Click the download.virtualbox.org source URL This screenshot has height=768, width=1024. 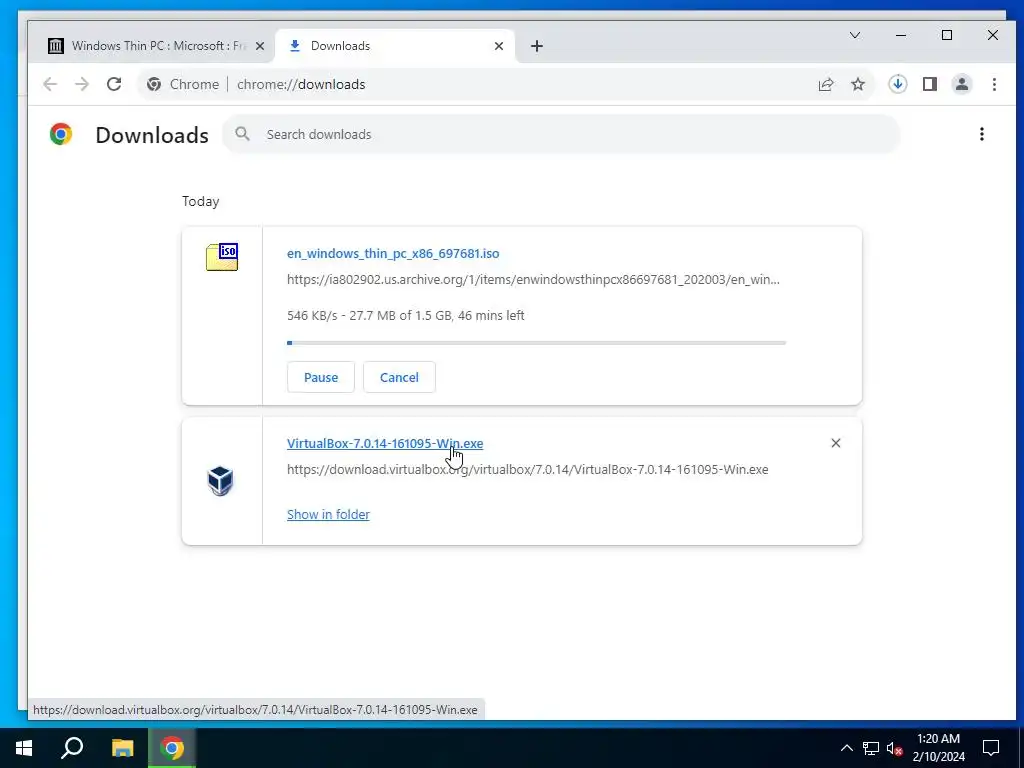tap(528, 470)
